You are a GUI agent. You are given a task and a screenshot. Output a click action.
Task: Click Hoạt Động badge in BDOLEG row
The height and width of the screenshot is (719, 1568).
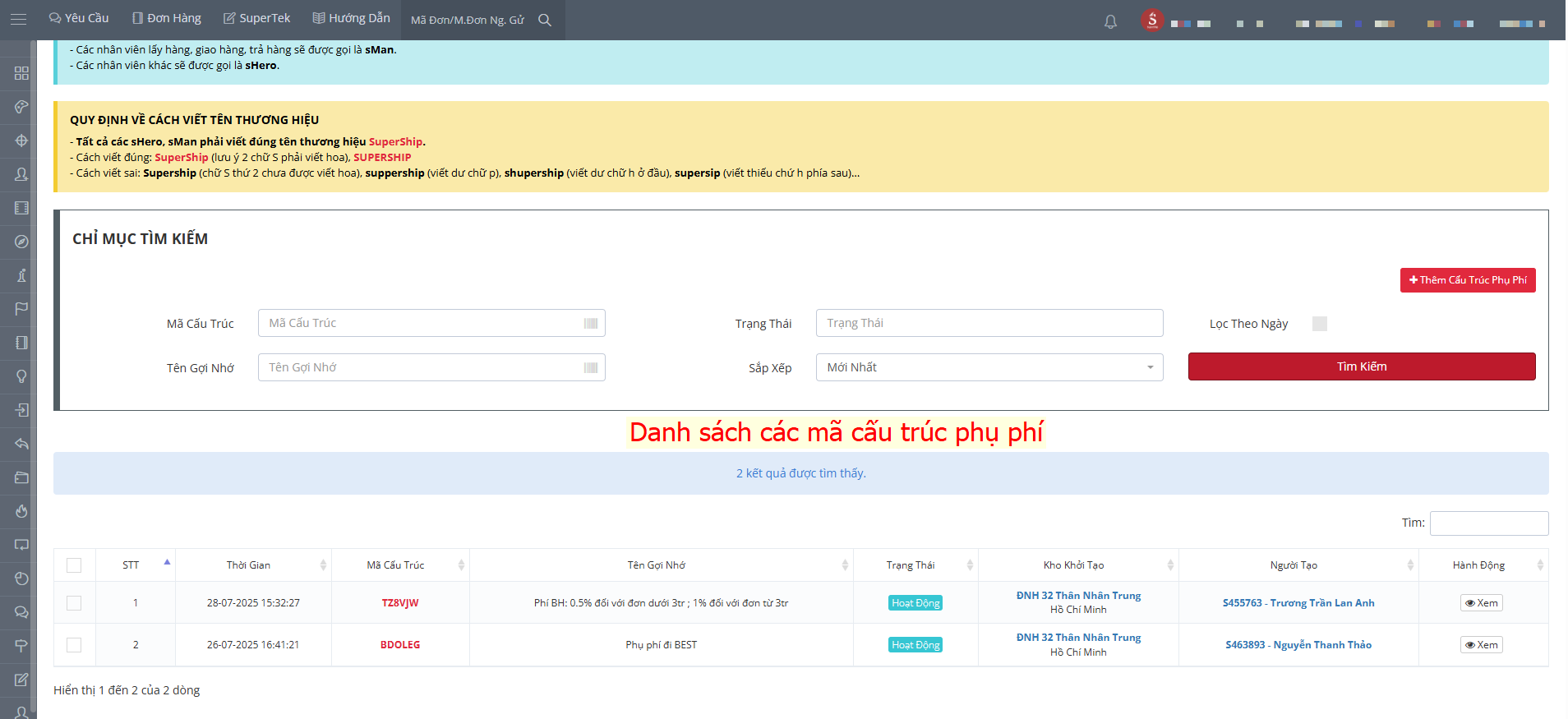point(915,645)
